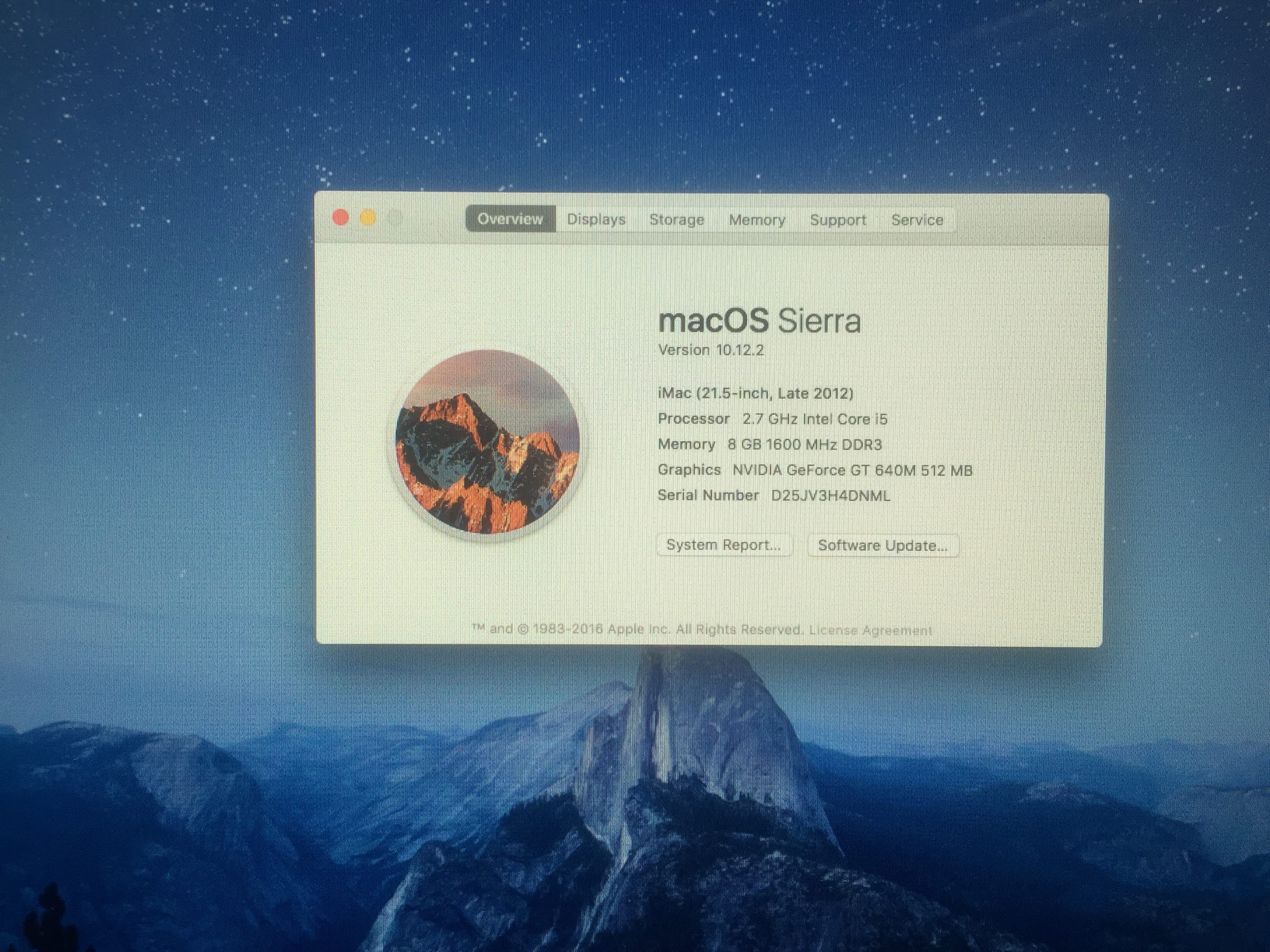This screenshot has width=1270, height=952.
Task: Click the 8 GB 1600 MHz DDR3 text
Action: [804, 445]
